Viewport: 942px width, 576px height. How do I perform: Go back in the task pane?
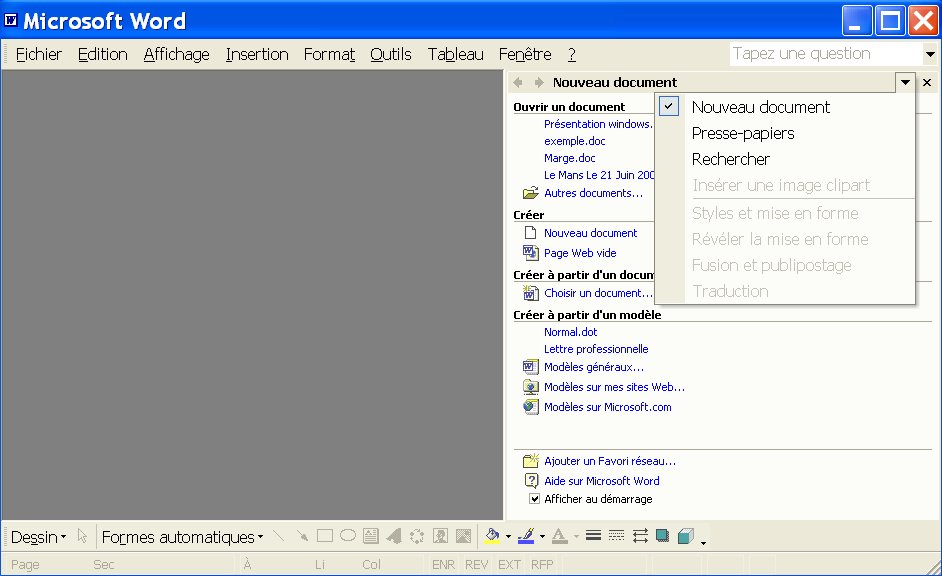pyautogui.click(x=518, y=82)
